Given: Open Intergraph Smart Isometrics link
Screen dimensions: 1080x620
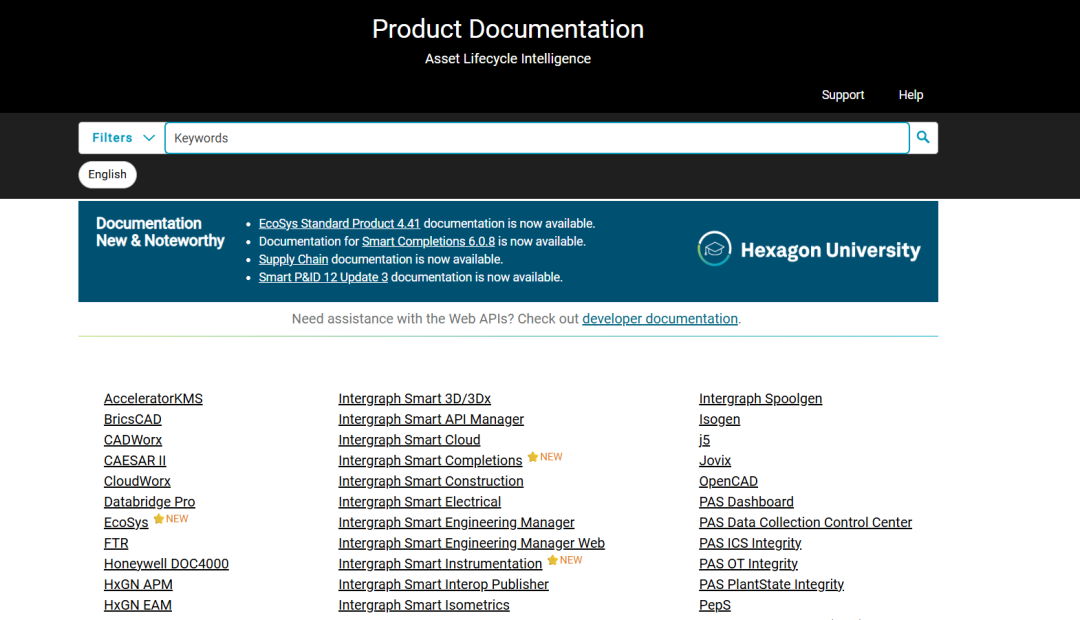Looking at the screenshot, I should 424,605.
